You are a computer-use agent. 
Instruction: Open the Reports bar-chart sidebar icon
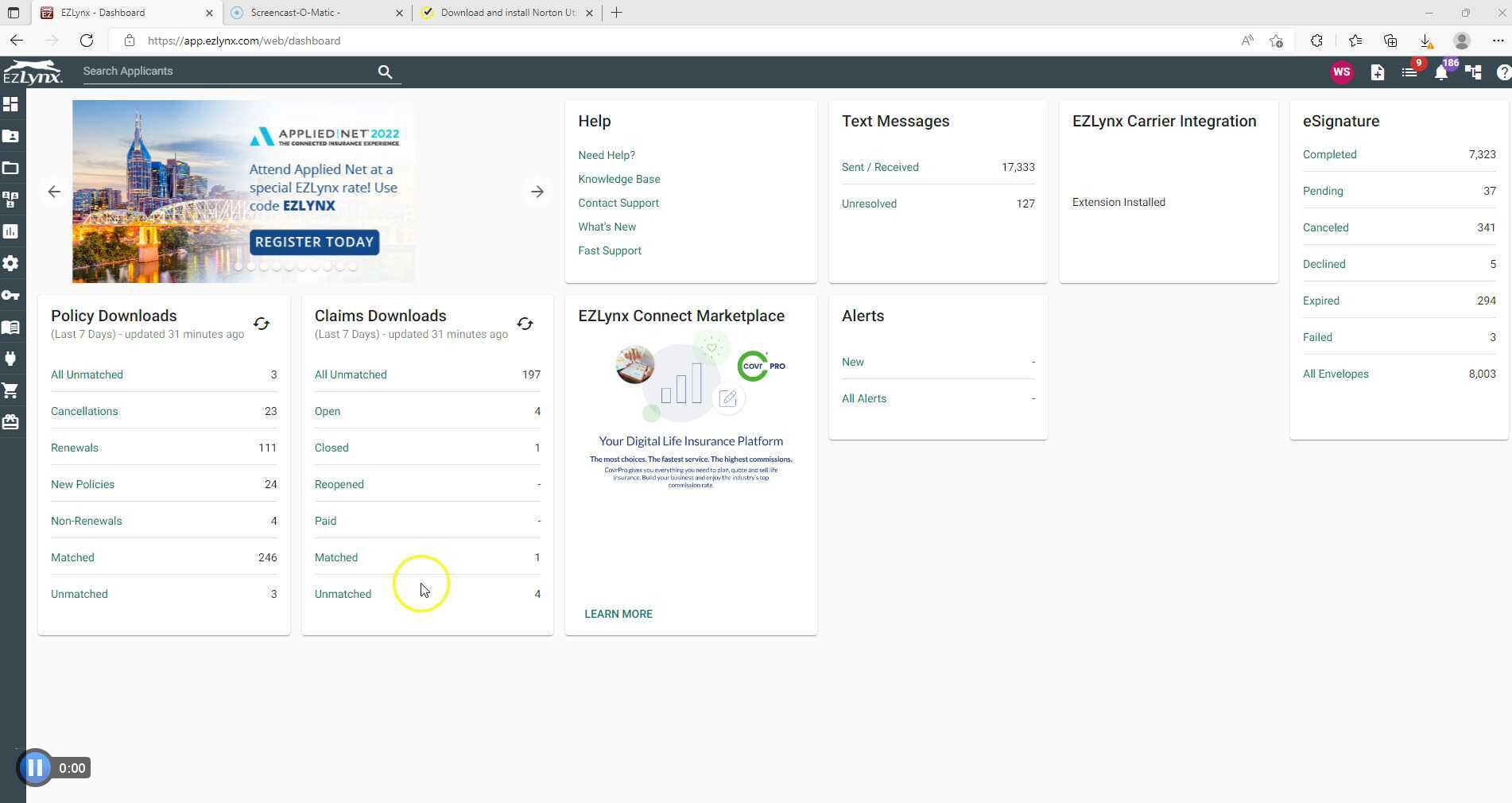click(12, 231)
